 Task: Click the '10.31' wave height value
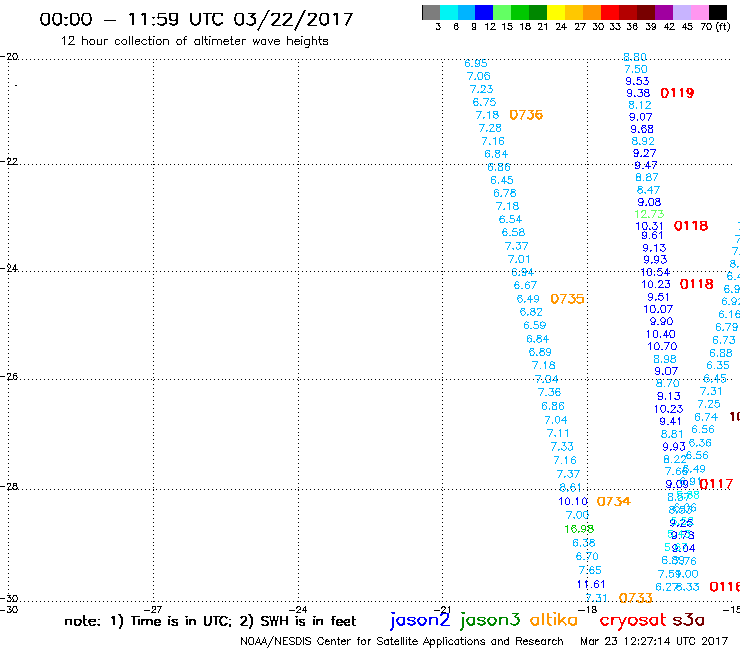[x=649, y=226]
